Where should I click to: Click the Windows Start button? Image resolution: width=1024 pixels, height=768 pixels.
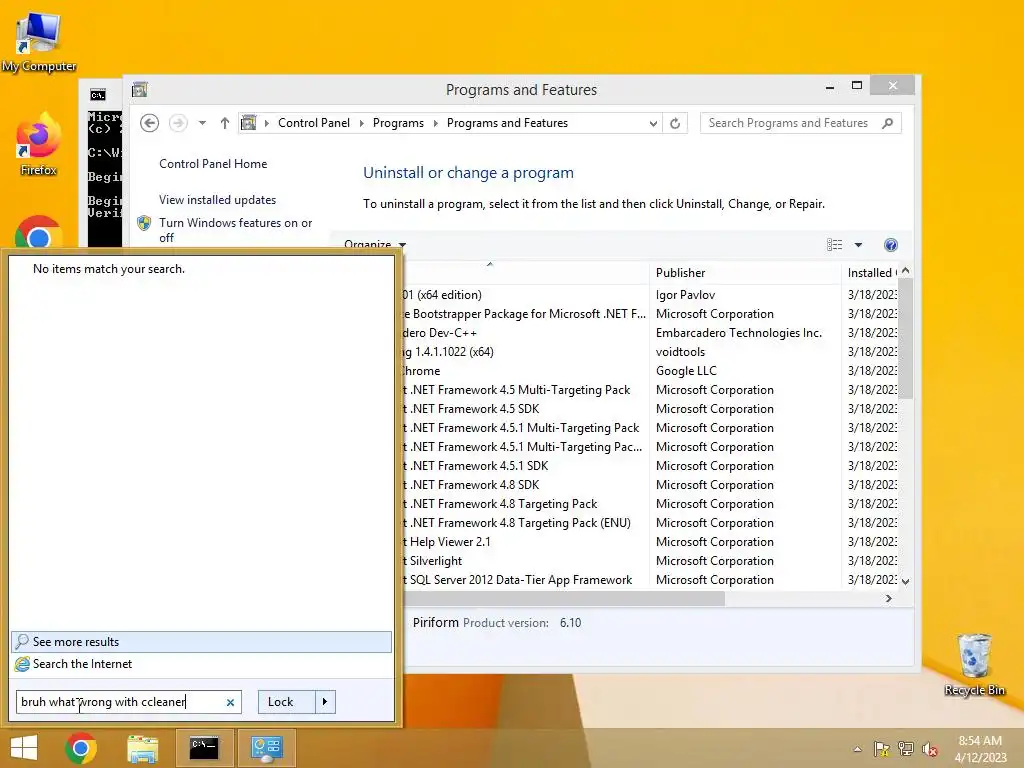click(24, 748)
